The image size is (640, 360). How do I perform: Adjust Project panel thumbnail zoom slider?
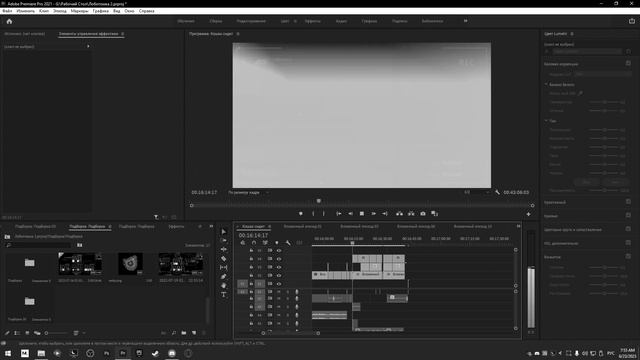click(56, 333)
